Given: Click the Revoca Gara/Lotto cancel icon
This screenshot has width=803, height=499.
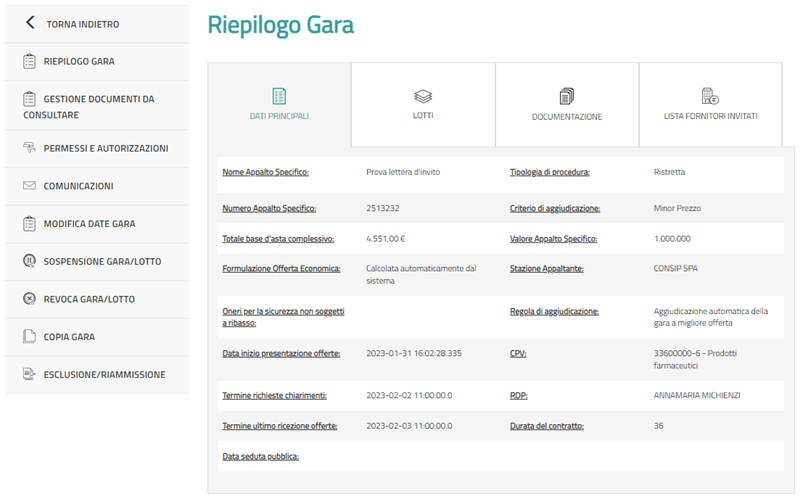Looking at the screenshot, I should tap(29, 299).
